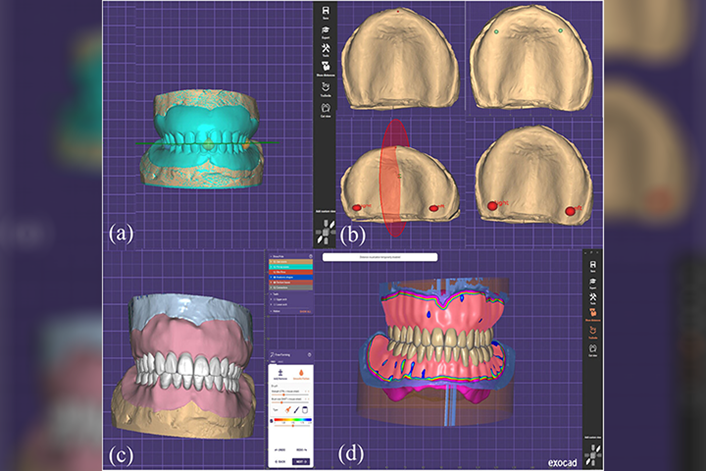Viewport: 706px width, 471px height.
Task: Open Tools in the lower-right toolbar
Action: coord(594,299)
